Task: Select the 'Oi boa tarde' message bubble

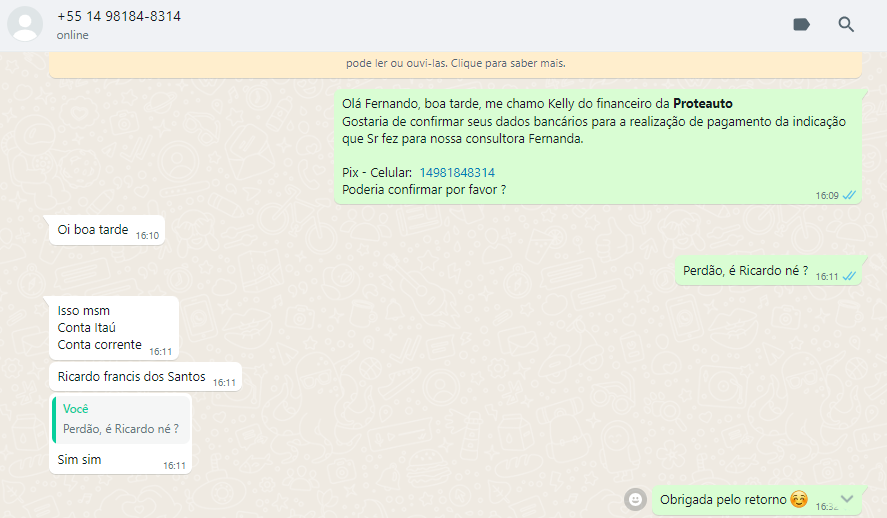Action: coord(93,230)
